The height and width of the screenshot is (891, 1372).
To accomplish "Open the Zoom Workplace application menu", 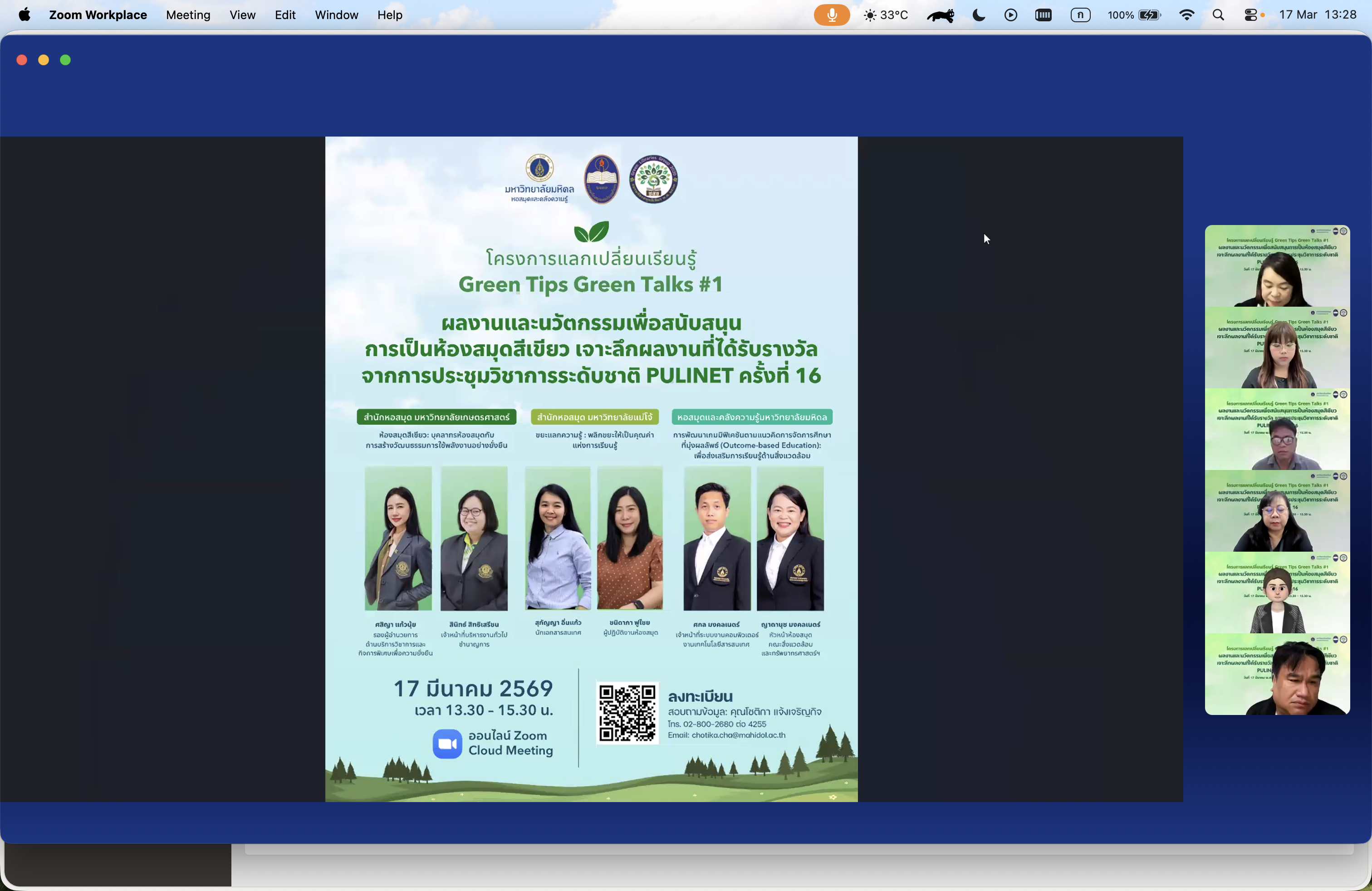I will coord(98,15).
